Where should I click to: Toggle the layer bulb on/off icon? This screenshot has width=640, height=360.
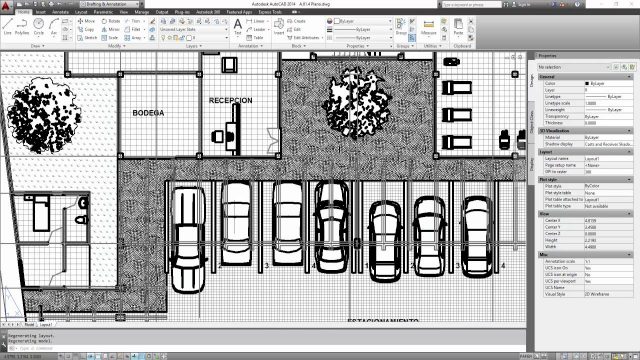[163, 38]
